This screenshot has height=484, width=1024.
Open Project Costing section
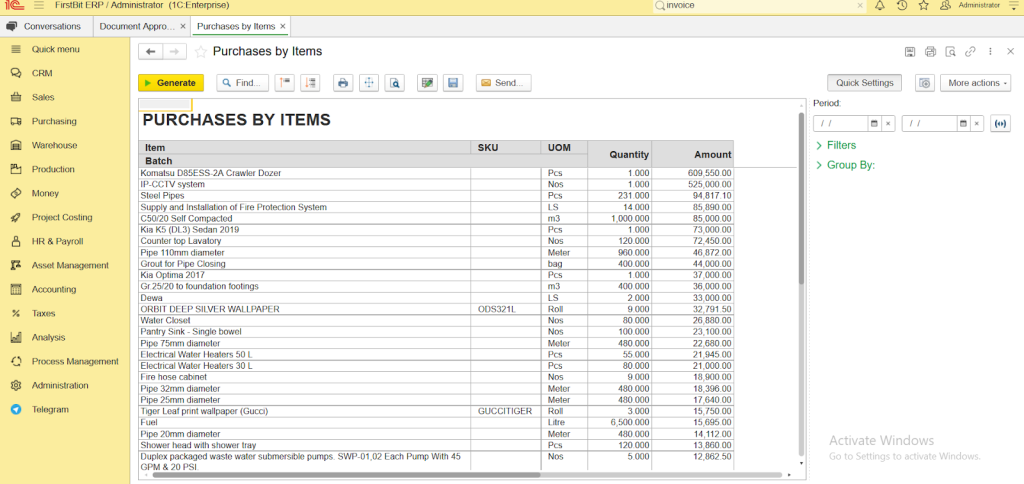click(62, 218)
